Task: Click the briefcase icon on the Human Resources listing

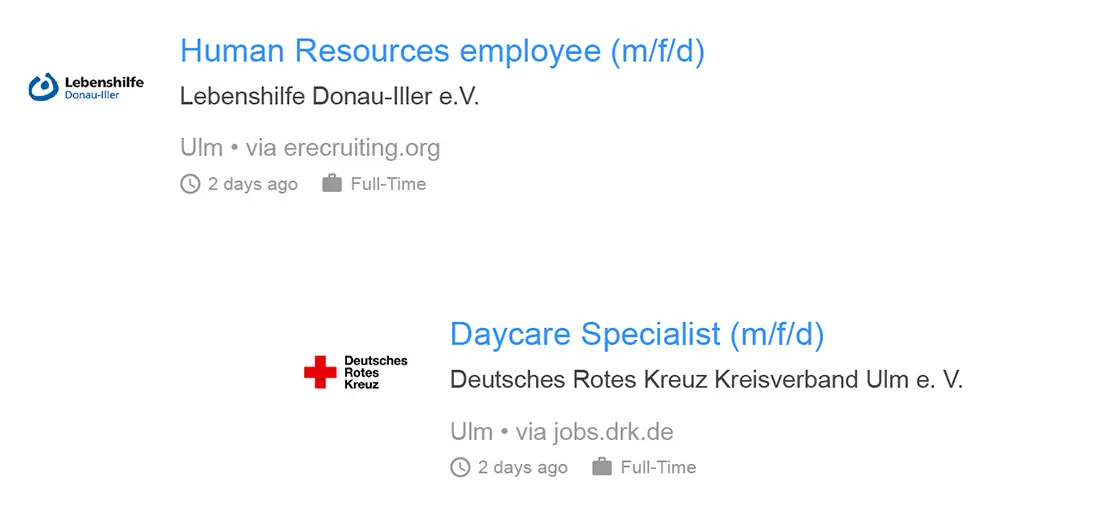Action: point(332,184)
